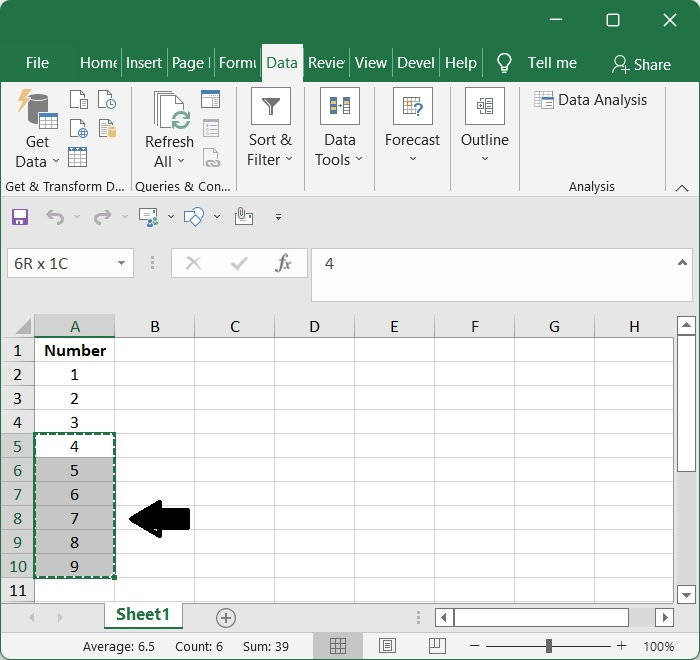This screenshot has width=700, height=660.
Task: Save the workbook with the floppy icon
Action: click(20, 216)
